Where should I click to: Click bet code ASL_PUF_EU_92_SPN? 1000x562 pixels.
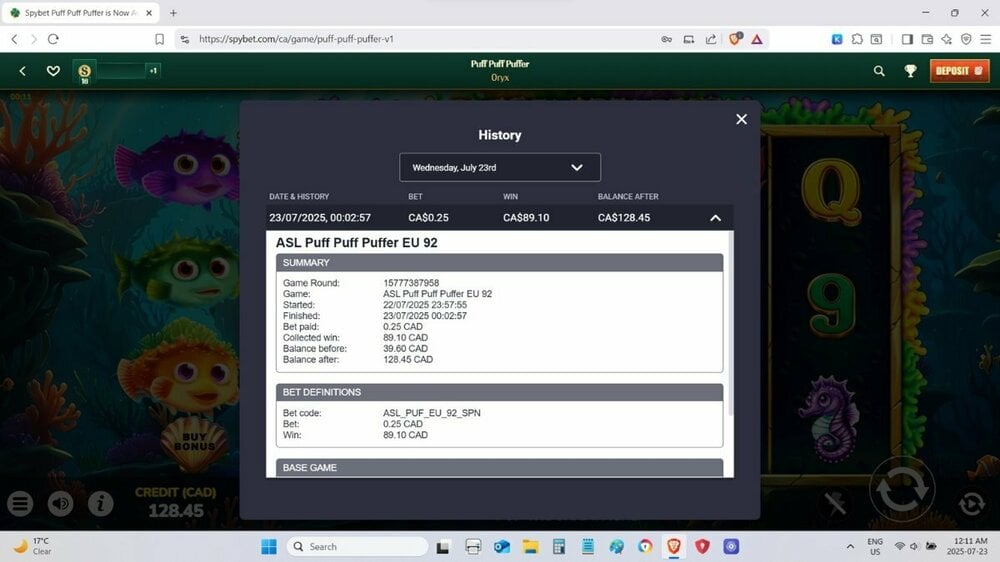coord(432,413)
